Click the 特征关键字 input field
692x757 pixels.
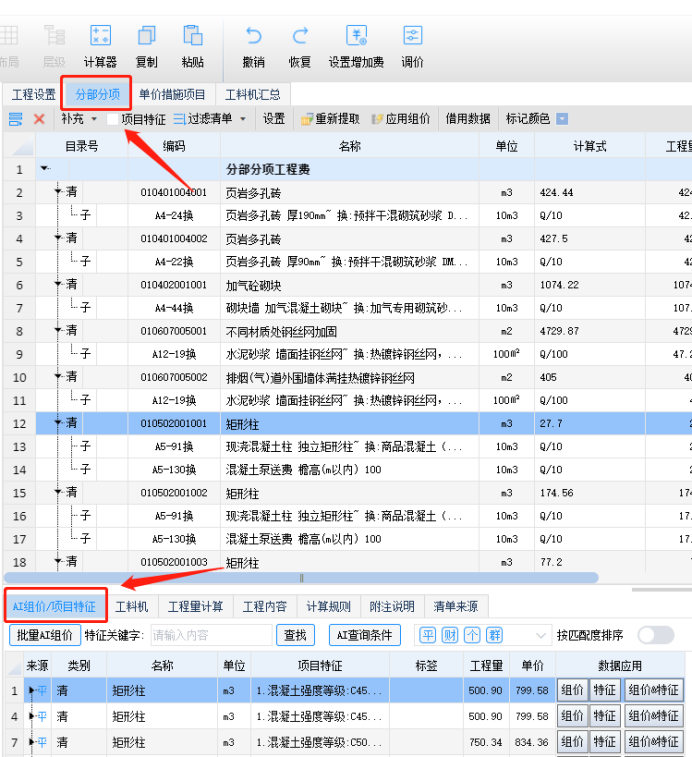click(210, 635)
